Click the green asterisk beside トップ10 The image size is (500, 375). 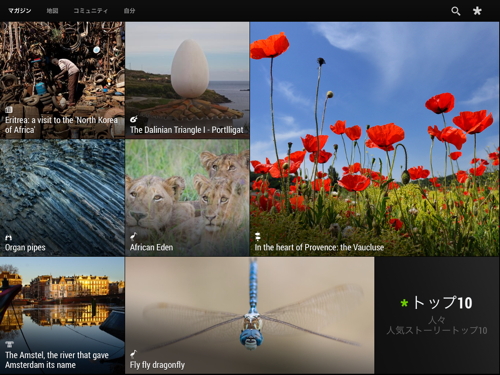(x=404, y=303)
